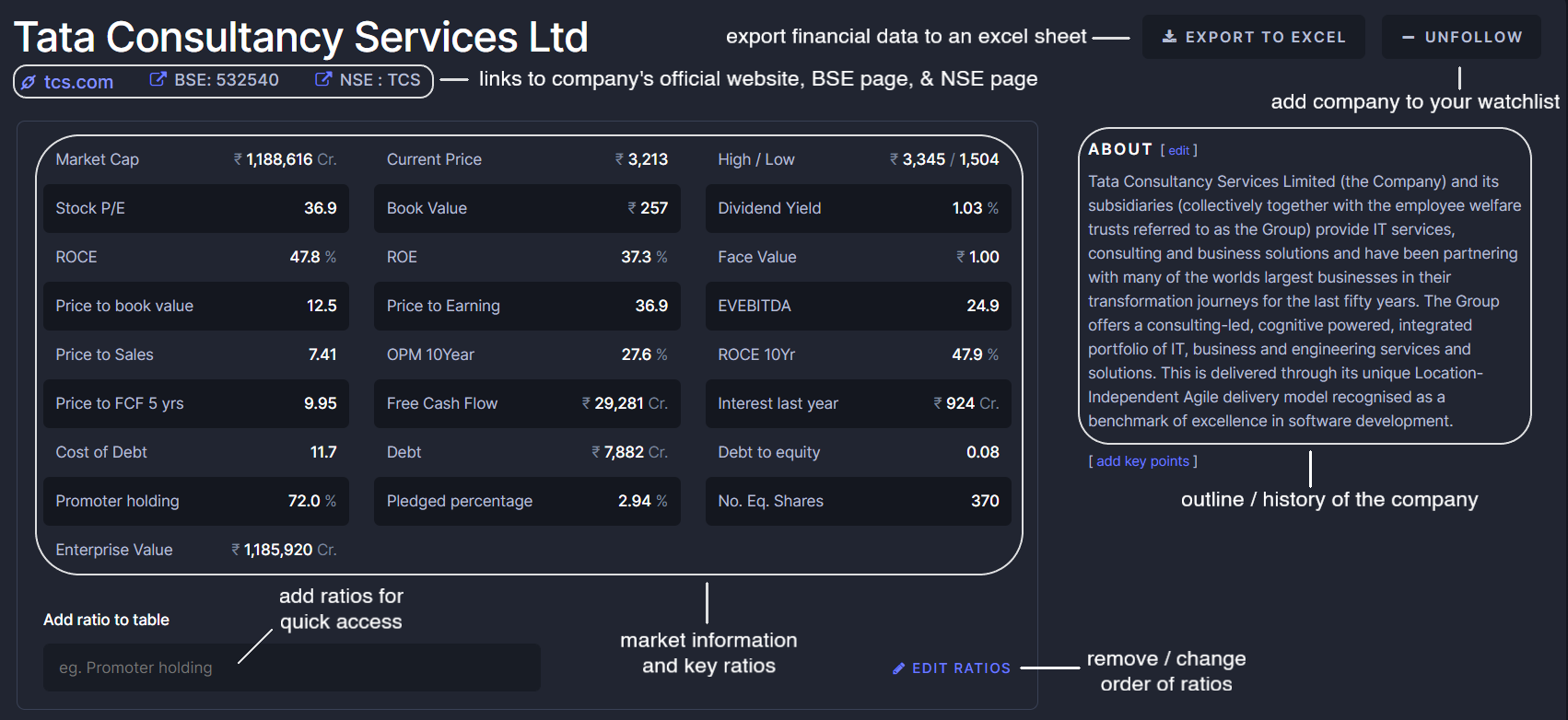Select the Price to book value row
This screenshot has width=1568, height=720.
pos(196,306)
